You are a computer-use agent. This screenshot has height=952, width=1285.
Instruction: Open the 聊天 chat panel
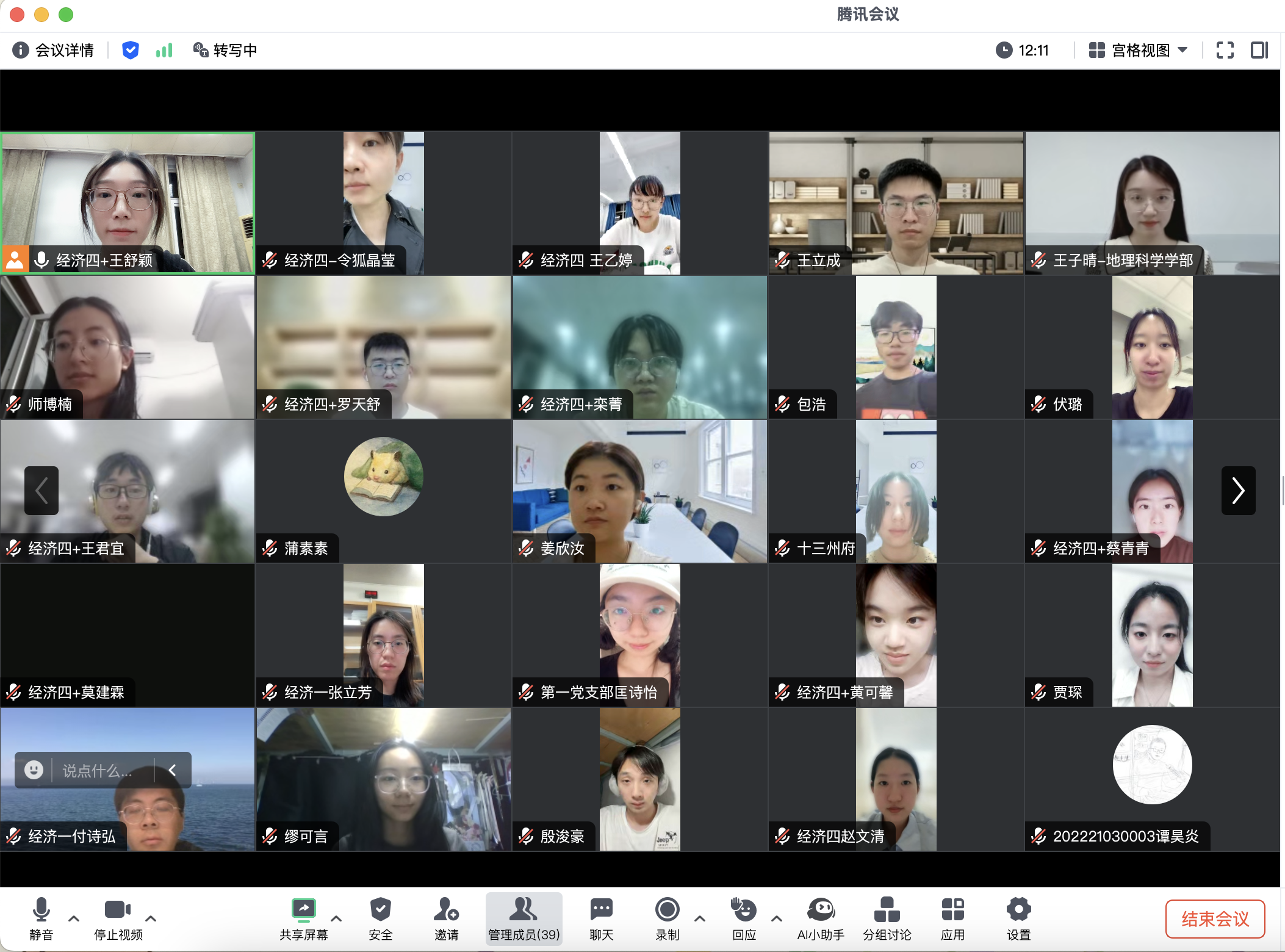click(x=600, y=918)
